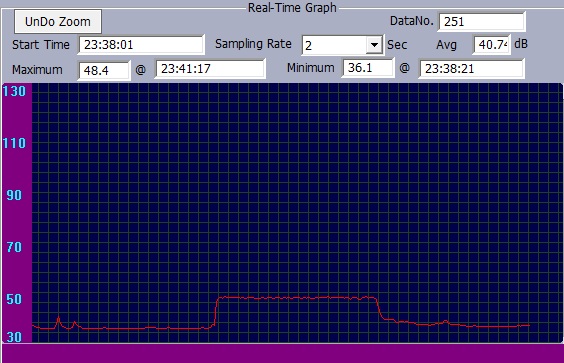Click the first small peak on red trace
Image resolution: width=564 pixels, height=363 pixels.
pos(59,318)
